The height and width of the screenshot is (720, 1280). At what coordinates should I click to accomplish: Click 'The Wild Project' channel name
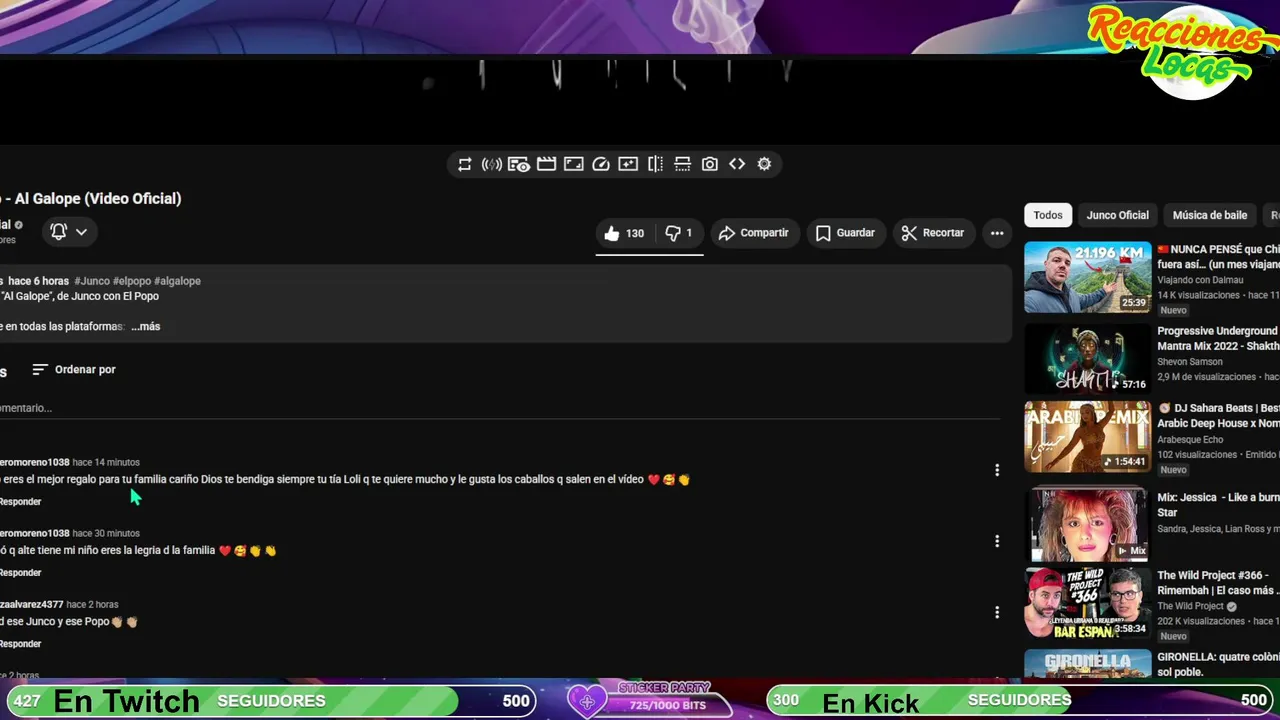tap(1190, 607)
